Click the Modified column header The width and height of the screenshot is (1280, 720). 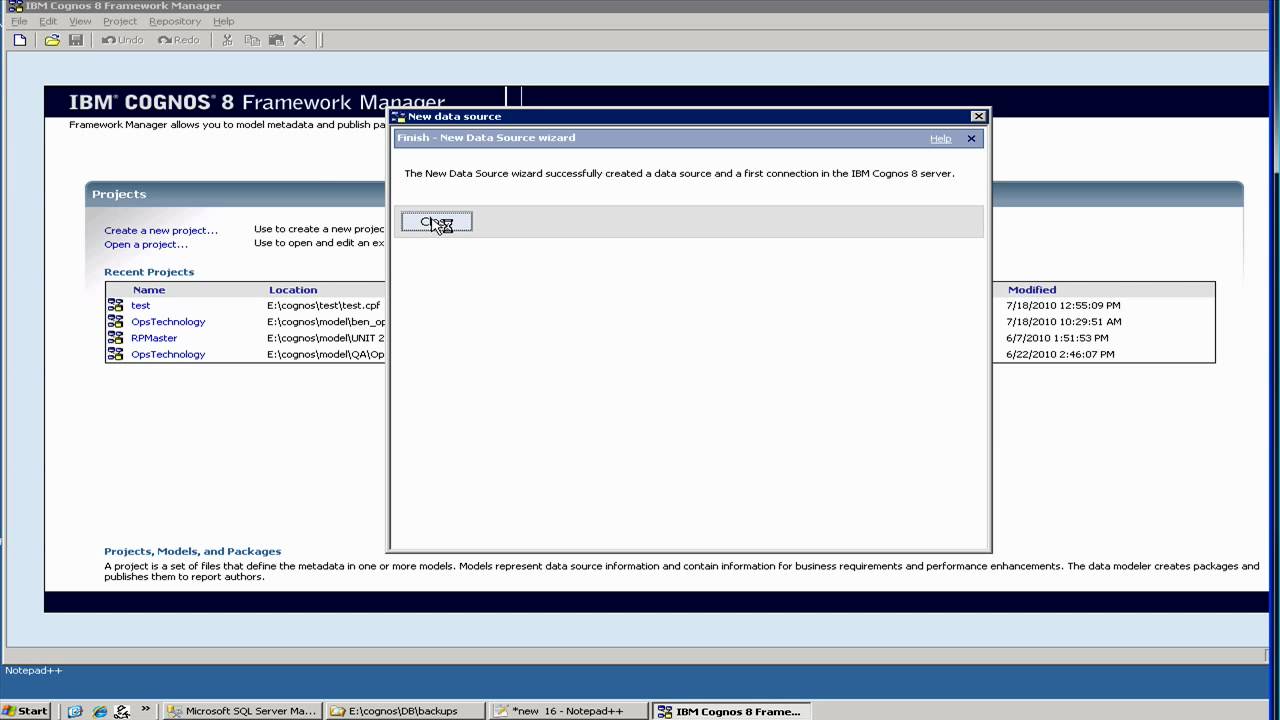[1032, 290]
